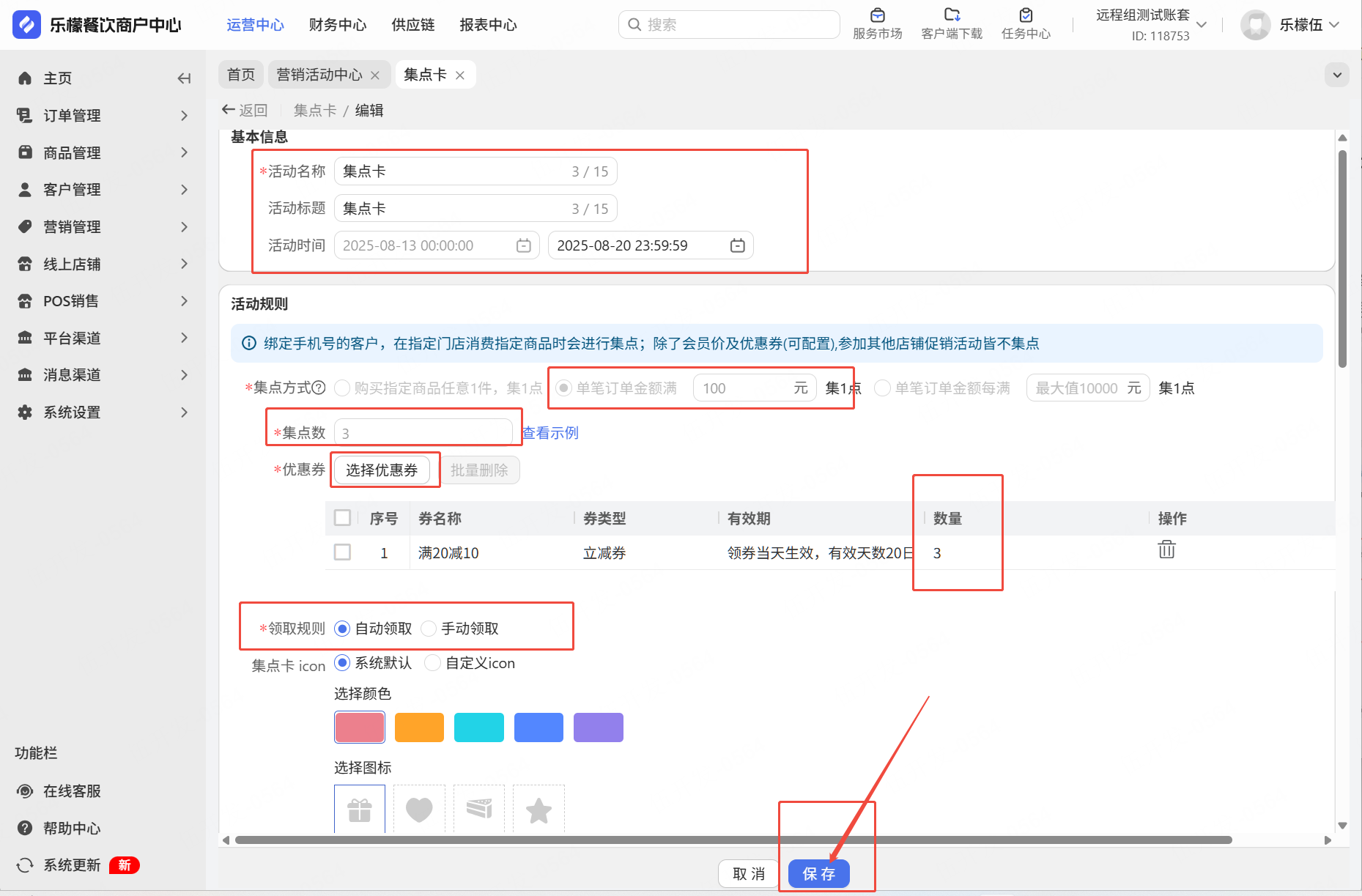This screenshot has height=896, width=1362.
Task: Pick the pink color swatch
Action: tap(360, 727)
